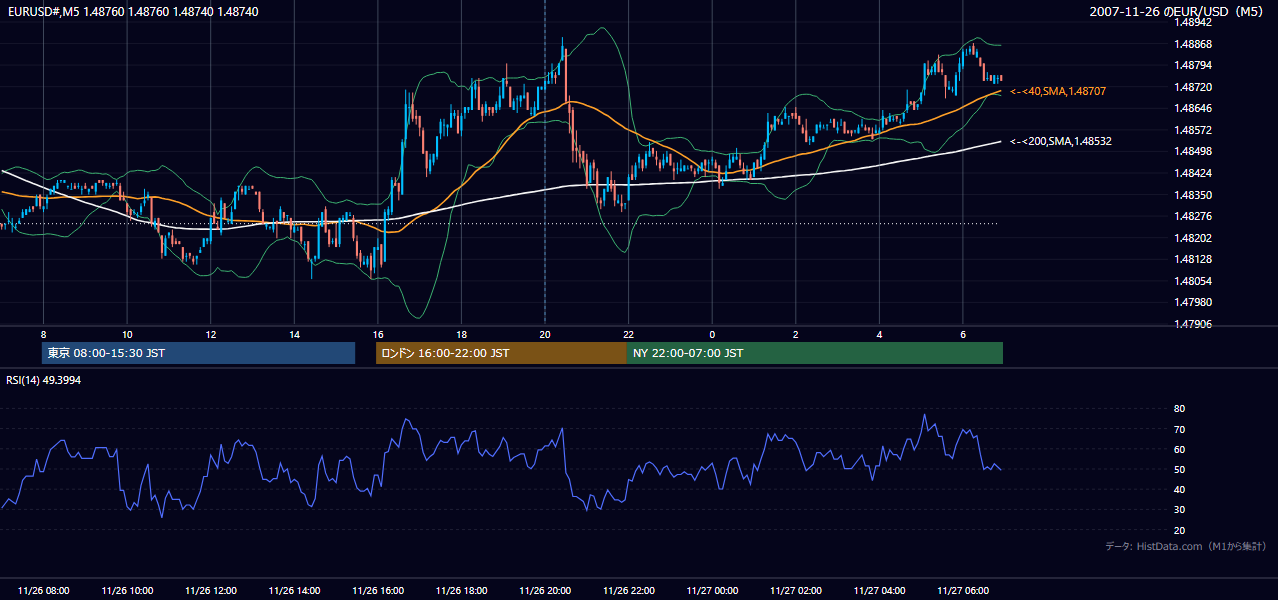Click price axis label 1.48128
The height and width of the screenshot is (600, 1278).
[1193, 259]
